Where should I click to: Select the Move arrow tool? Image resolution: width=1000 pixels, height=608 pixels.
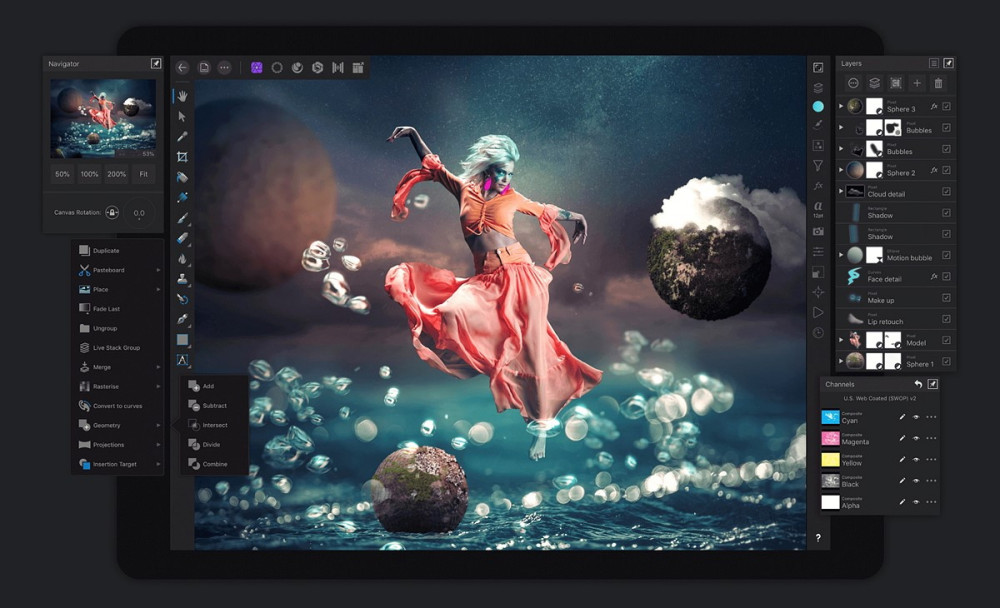click(x=182, y=117)
